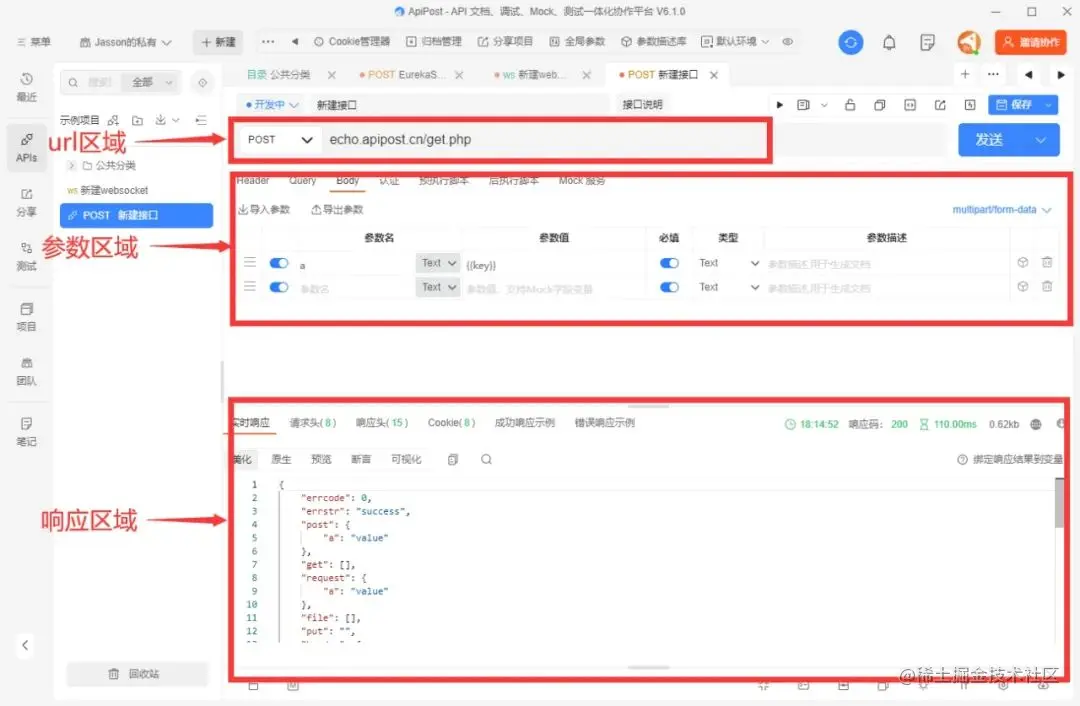Click the share export icon in request toolbar
The height and width of the screenshot is (706, 1080).
coord(939,105)
